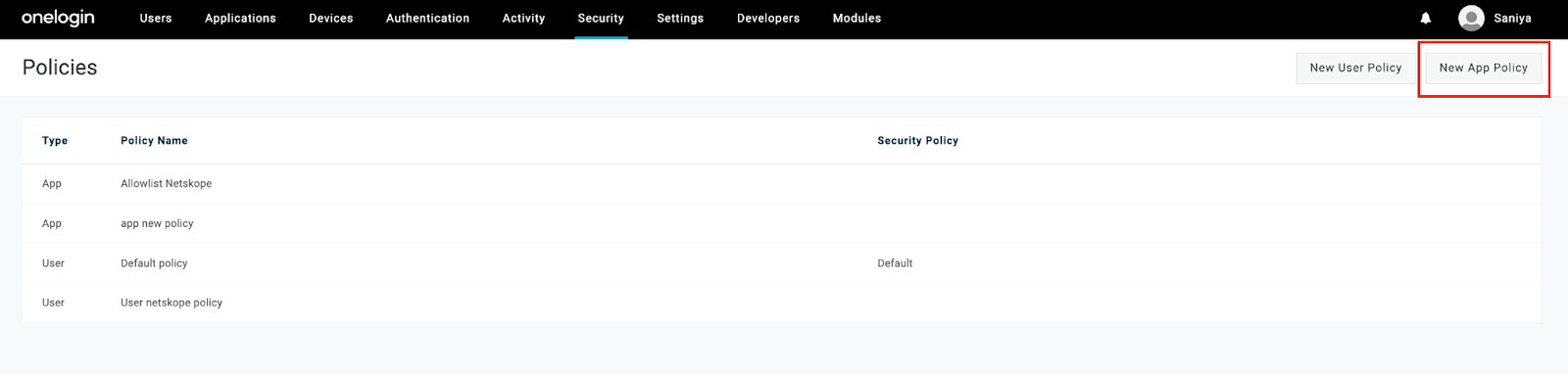Screen dimensions: 1568x374
Task: Open the User netskope policy row
Action: point(781,303)
